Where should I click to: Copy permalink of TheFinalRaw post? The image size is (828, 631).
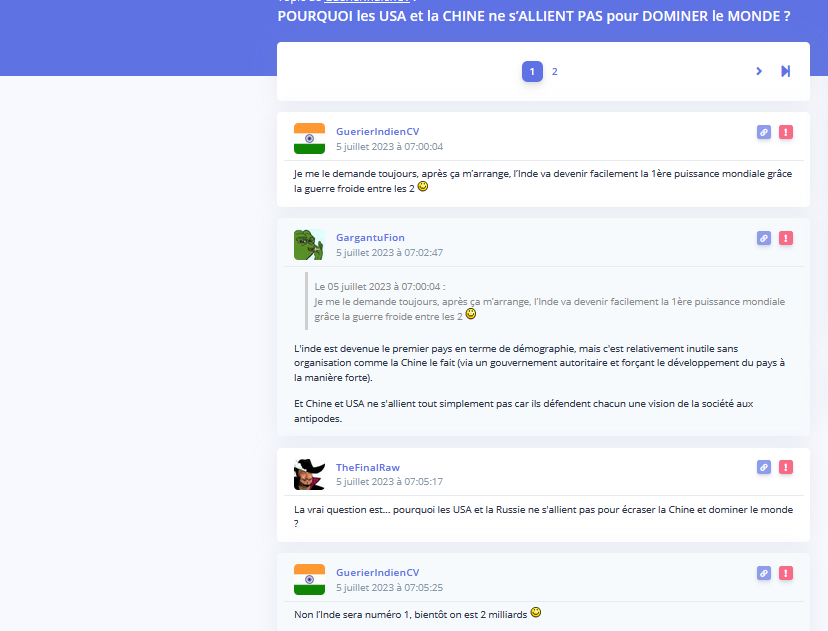click(x=764, y=467)
